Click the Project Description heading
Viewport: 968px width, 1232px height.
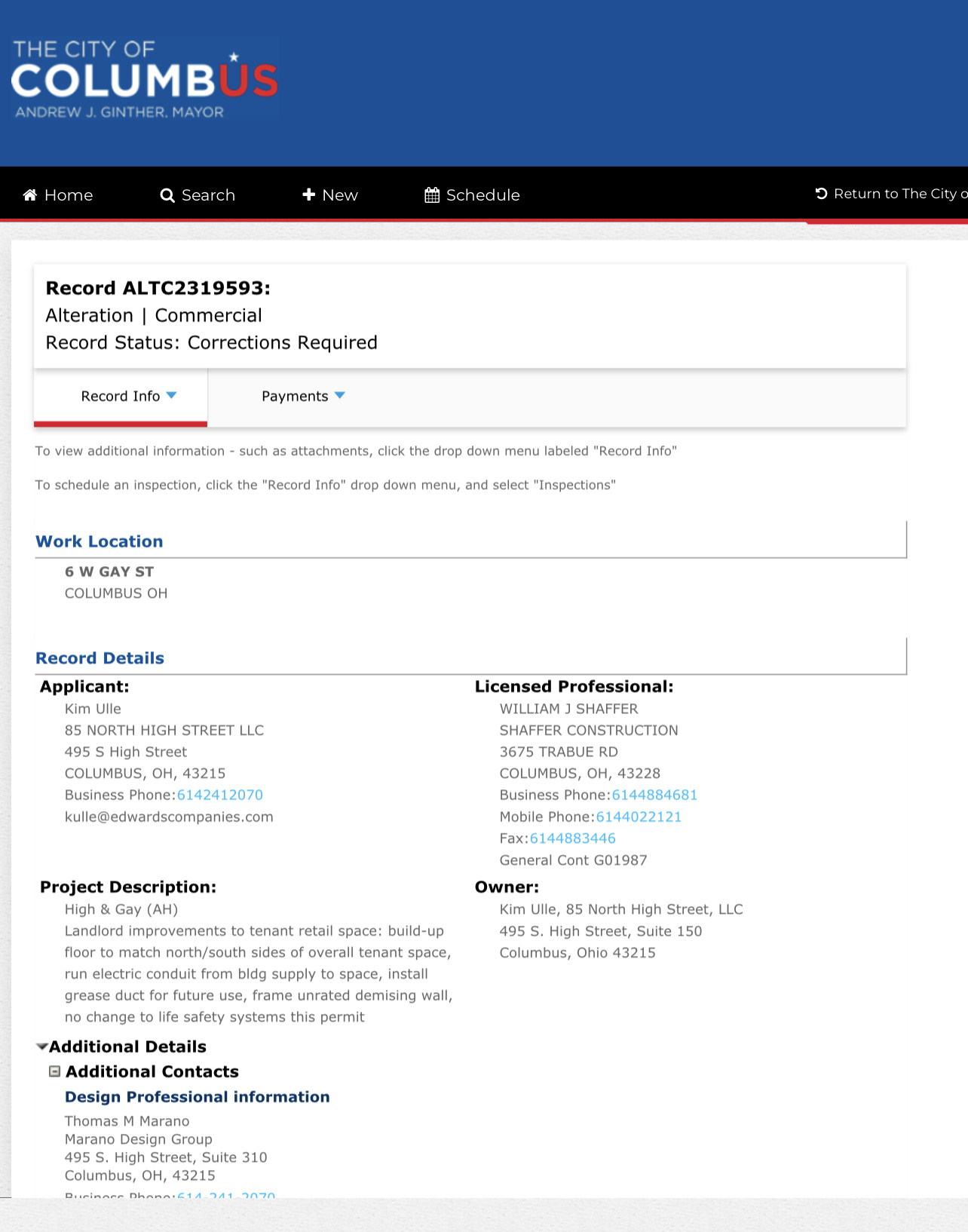128,887
